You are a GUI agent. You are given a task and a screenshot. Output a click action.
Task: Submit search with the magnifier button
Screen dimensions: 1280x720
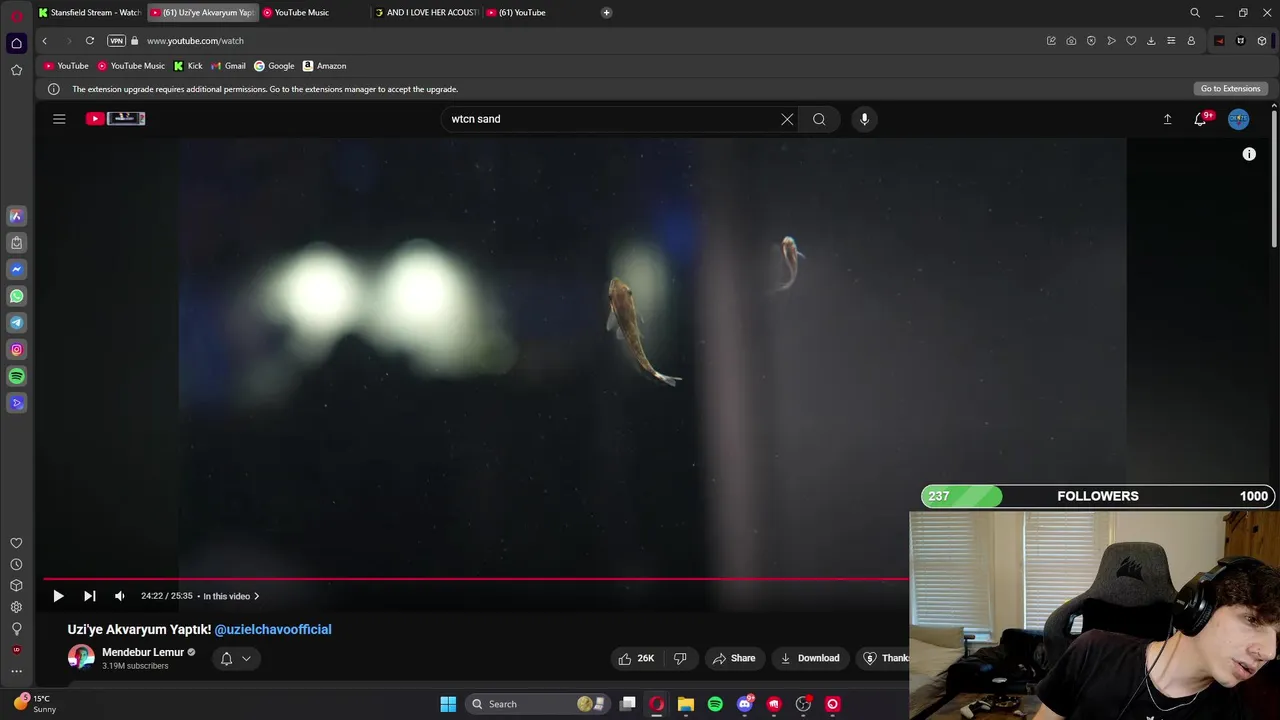coord(819,119)
